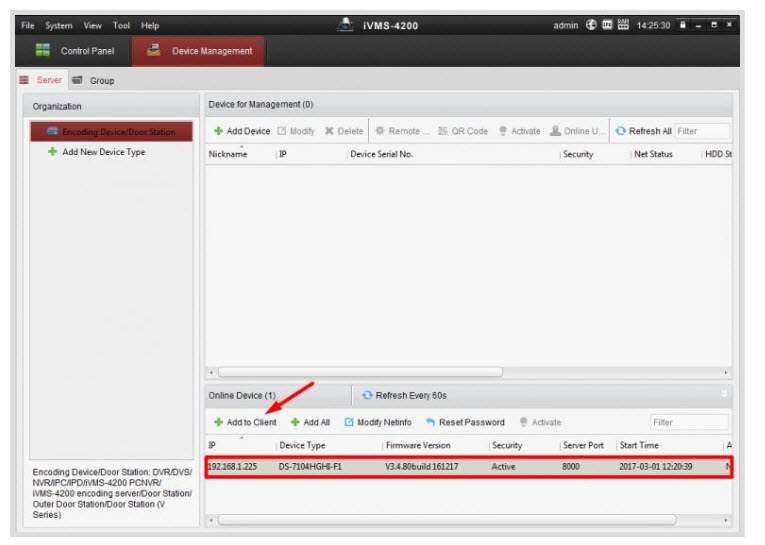765x545 pixels.
Task: Click the online device Filter field
Action: [688, 422]
